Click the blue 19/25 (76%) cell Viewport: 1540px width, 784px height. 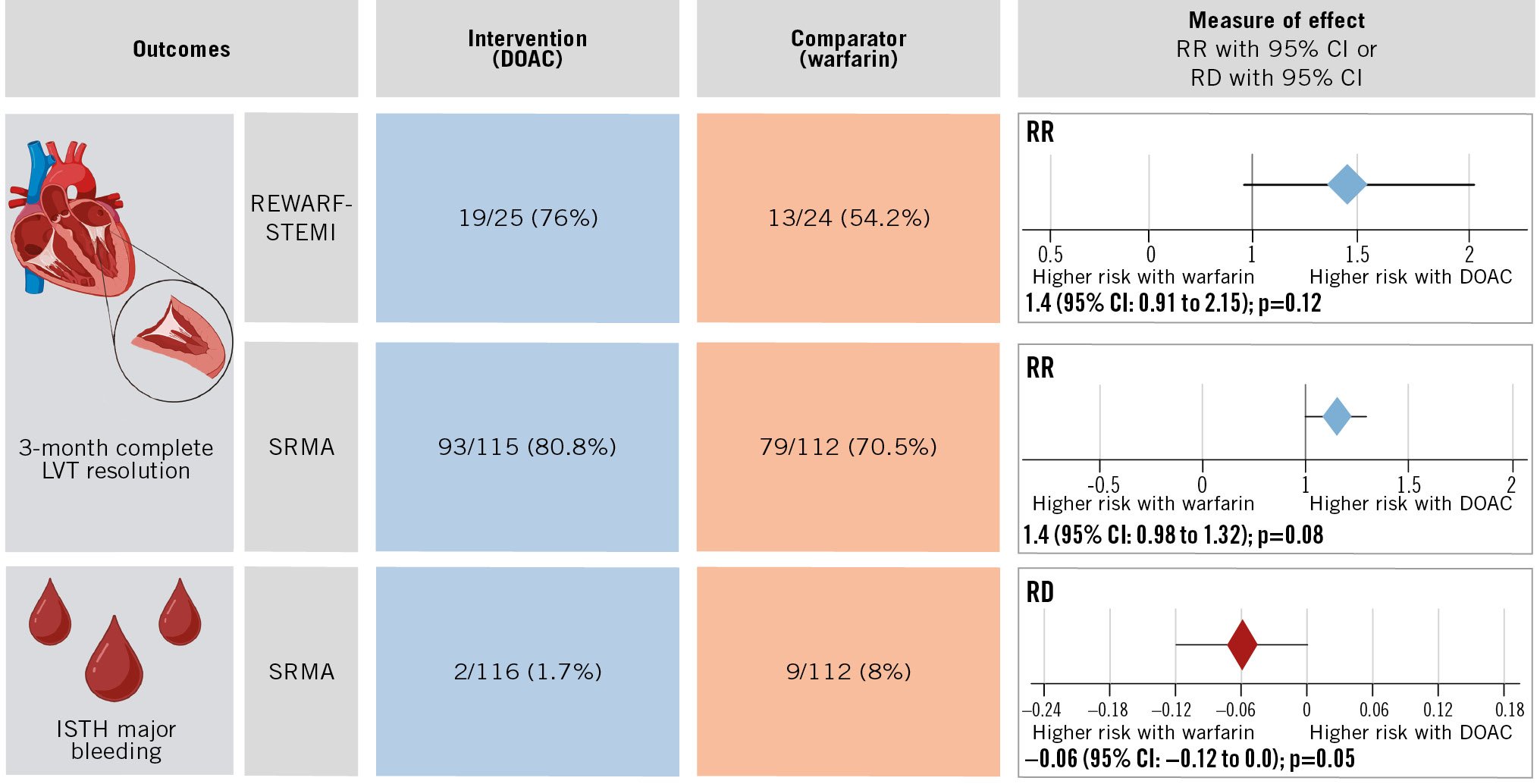click(x=528, y=218)
